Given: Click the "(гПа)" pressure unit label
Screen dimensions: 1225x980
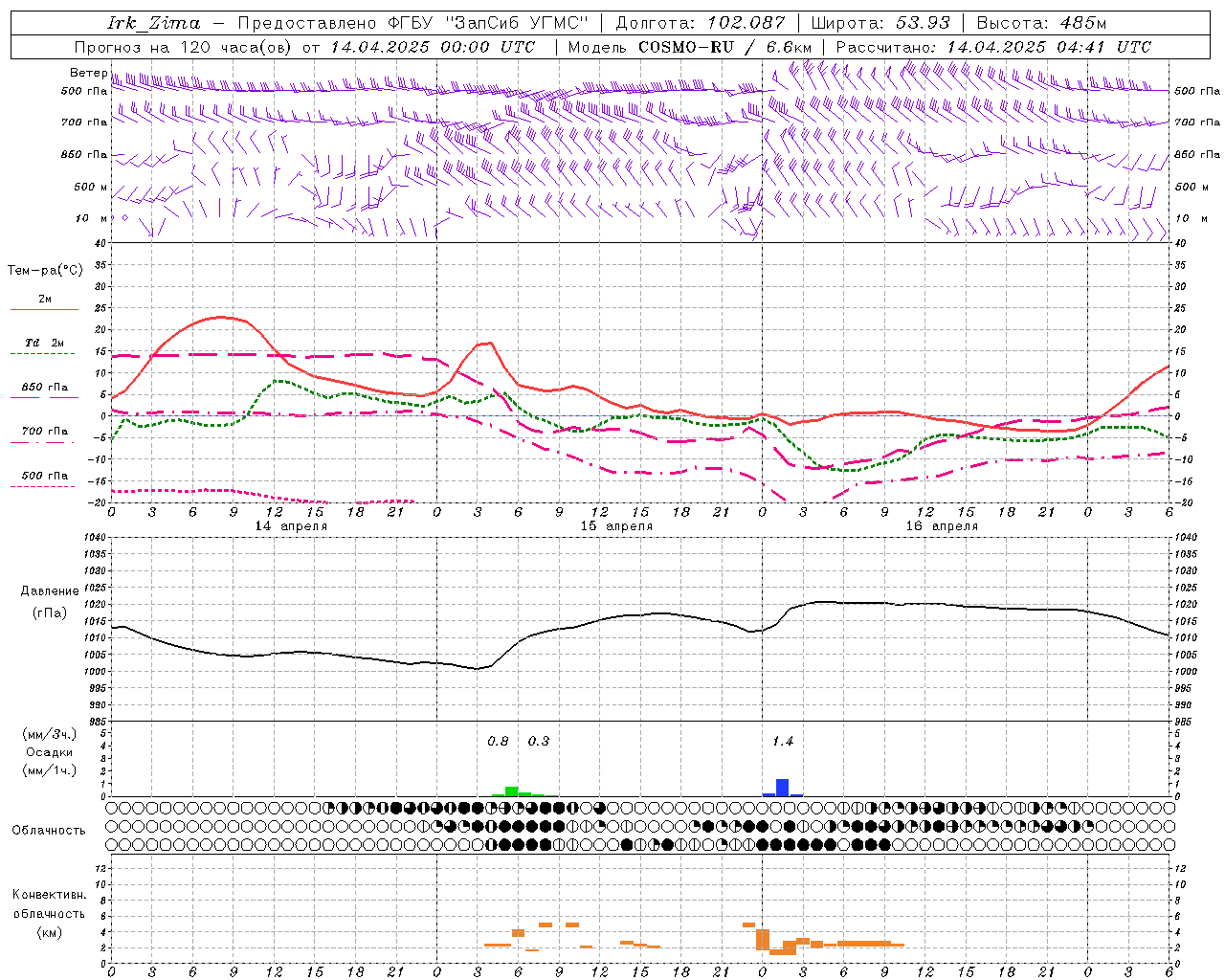Looking at the screenshot, I should (50, 612).
